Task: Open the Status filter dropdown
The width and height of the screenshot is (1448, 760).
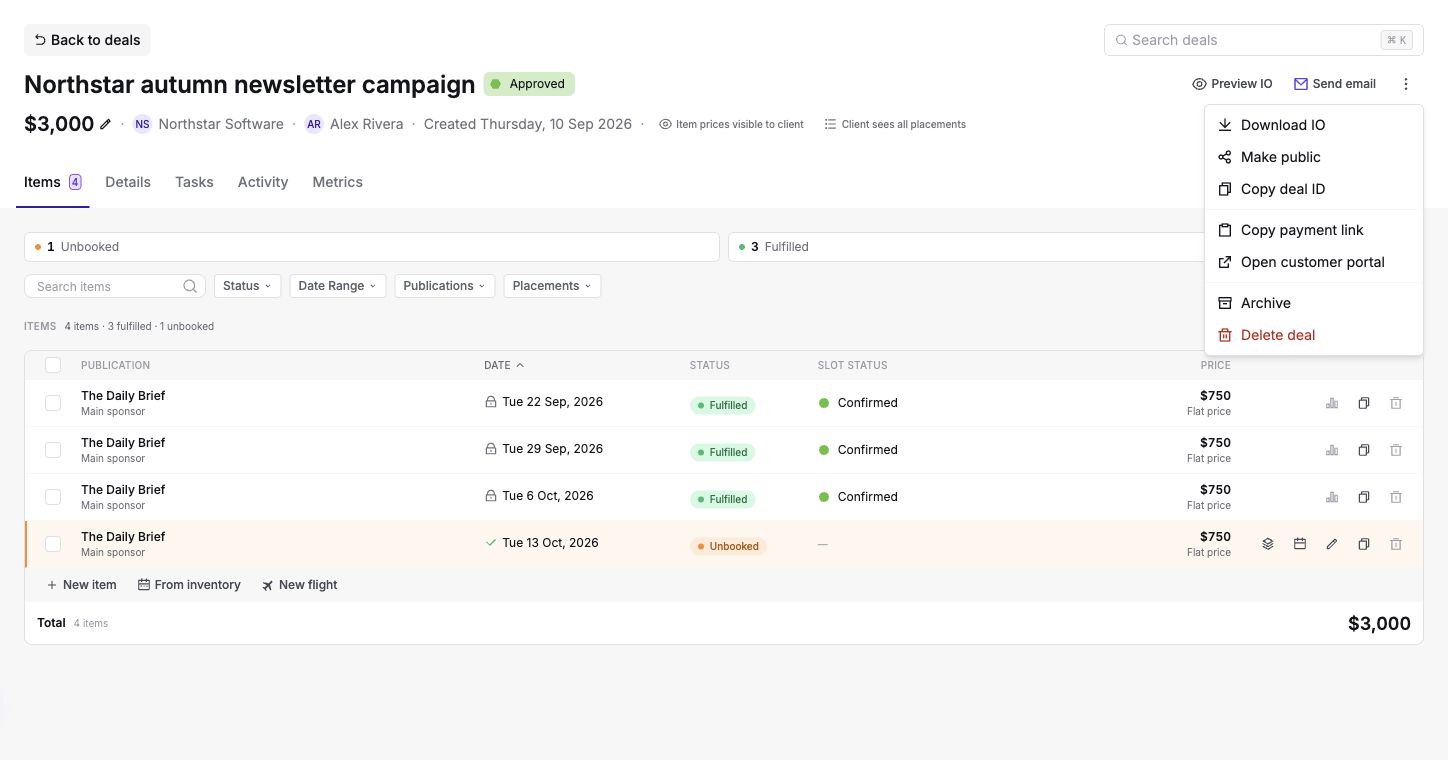Action: pos(247,286)
